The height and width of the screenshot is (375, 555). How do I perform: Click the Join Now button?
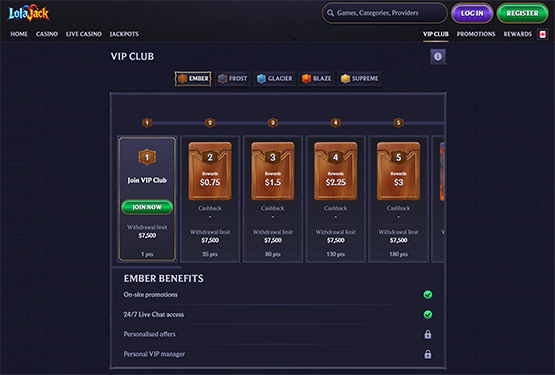tap(147, 207)
